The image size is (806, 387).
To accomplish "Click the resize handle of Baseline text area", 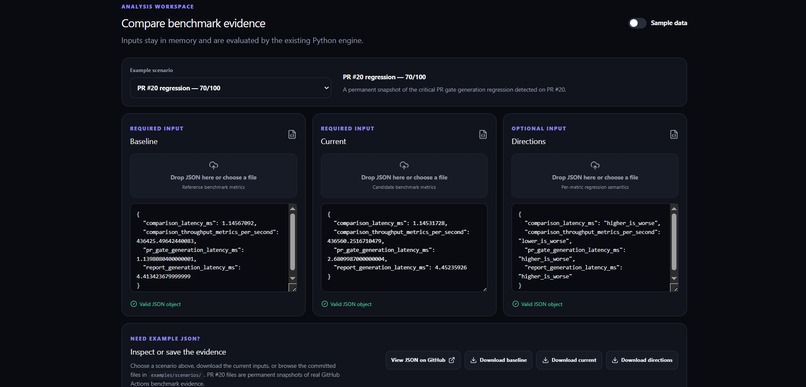I will (292, 287).
